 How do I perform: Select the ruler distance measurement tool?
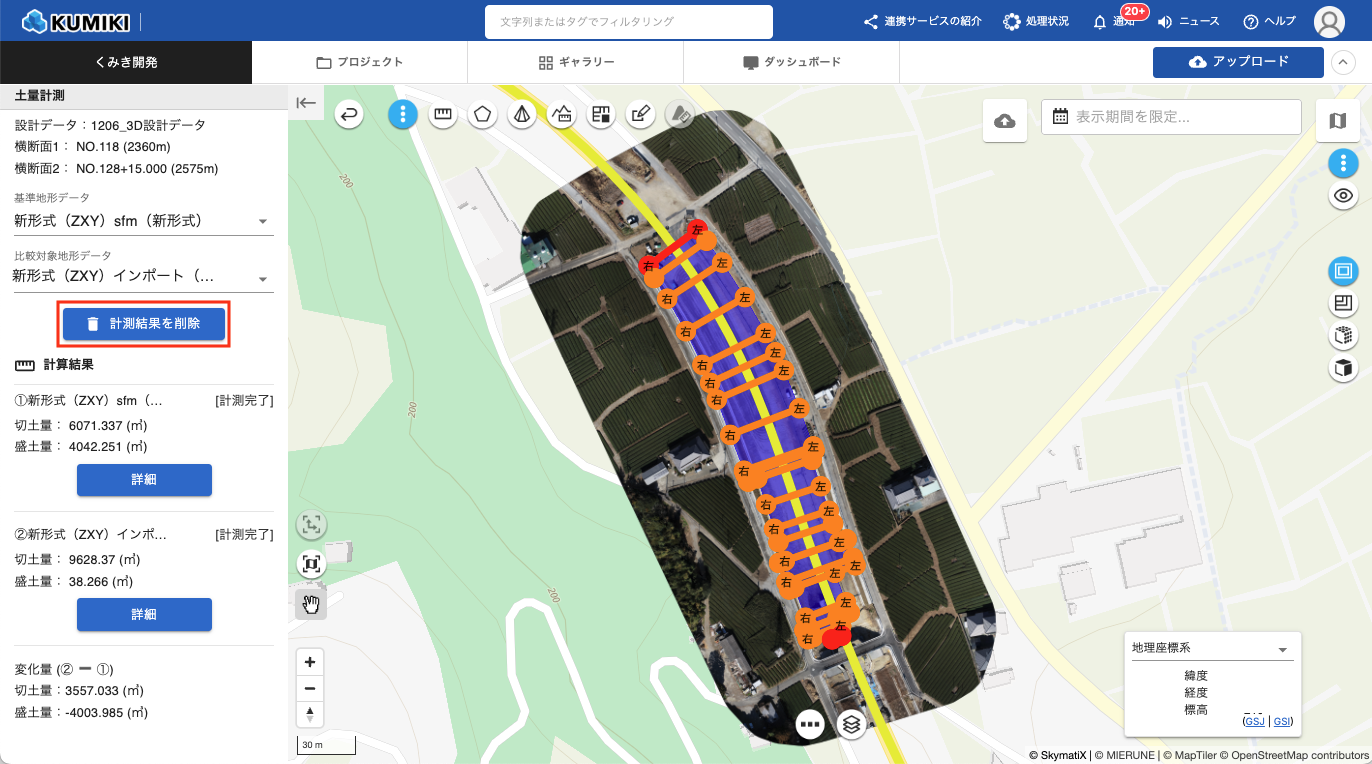pos(443,115)
